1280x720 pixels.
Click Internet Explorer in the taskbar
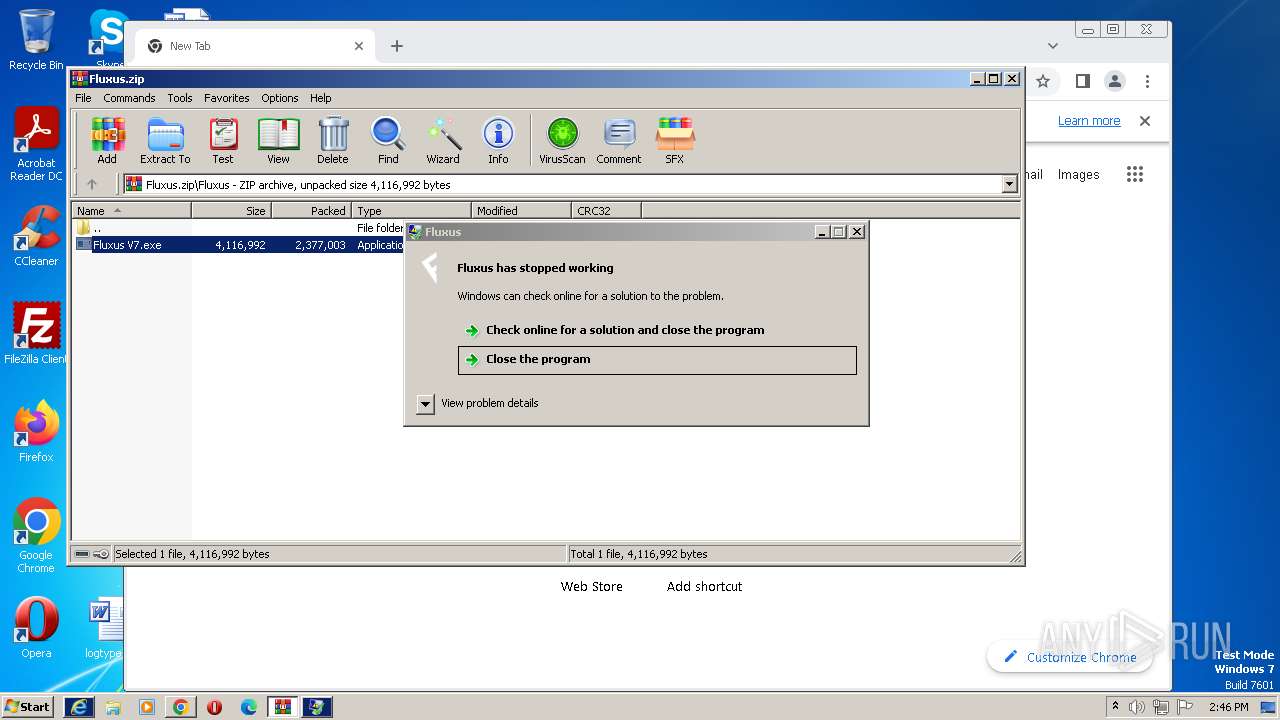79,707
